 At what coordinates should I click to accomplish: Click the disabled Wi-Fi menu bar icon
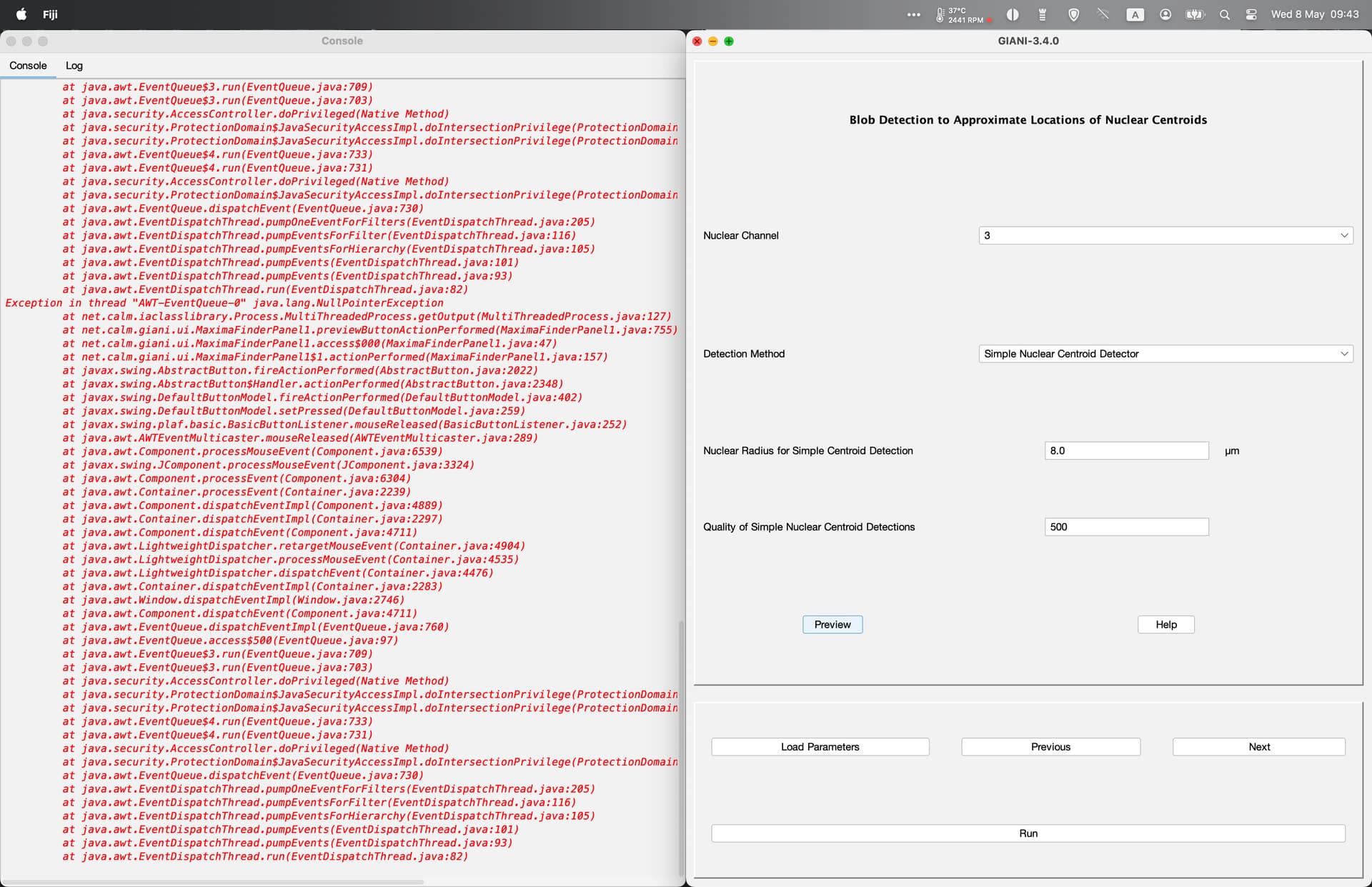[1103, 14]
